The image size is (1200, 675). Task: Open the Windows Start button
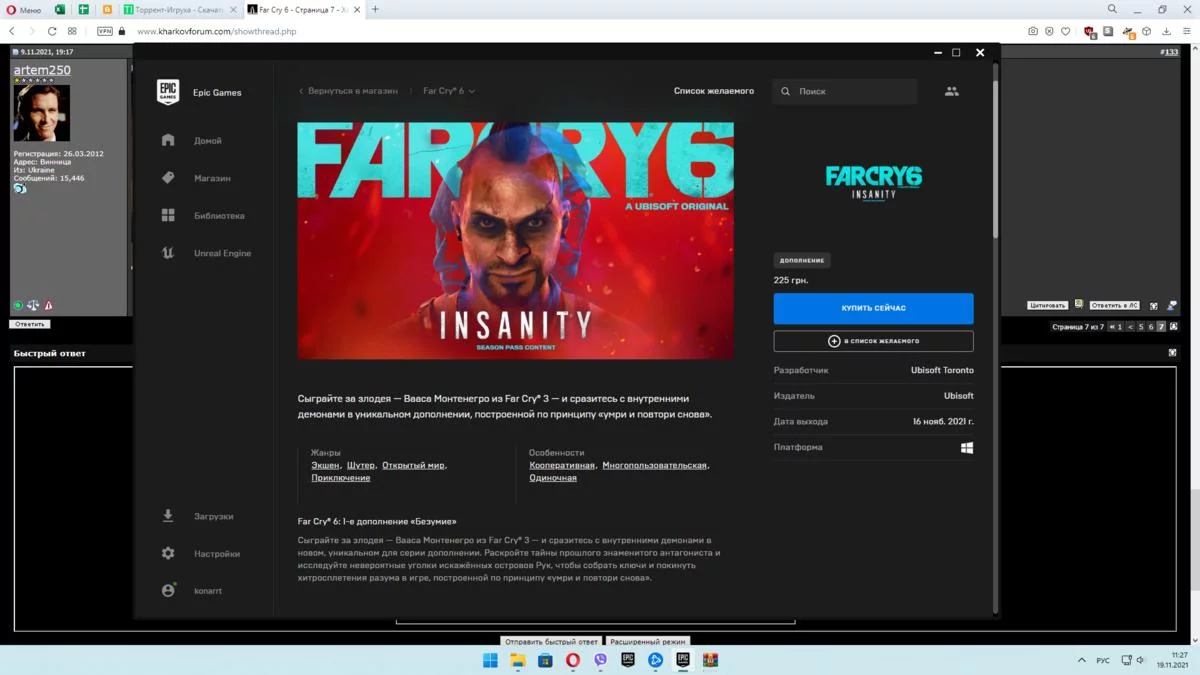pyautogui.click(x=490, y=660)
